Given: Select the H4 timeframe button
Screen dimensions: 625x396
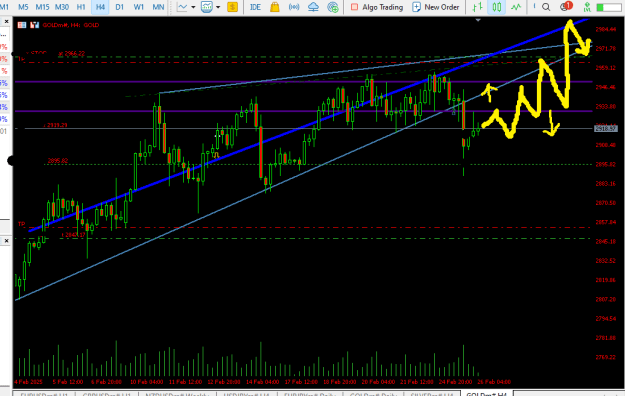Looking at the screenshot, I should tap(100, 7).
